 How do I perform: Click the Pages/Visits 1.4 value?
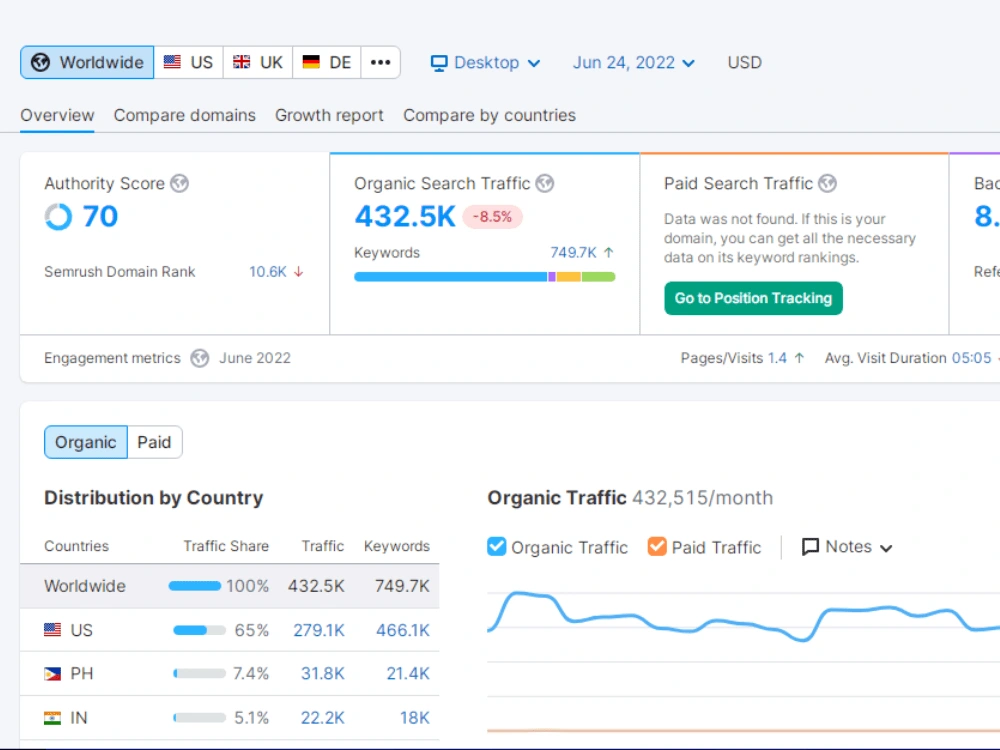[777, 358]
